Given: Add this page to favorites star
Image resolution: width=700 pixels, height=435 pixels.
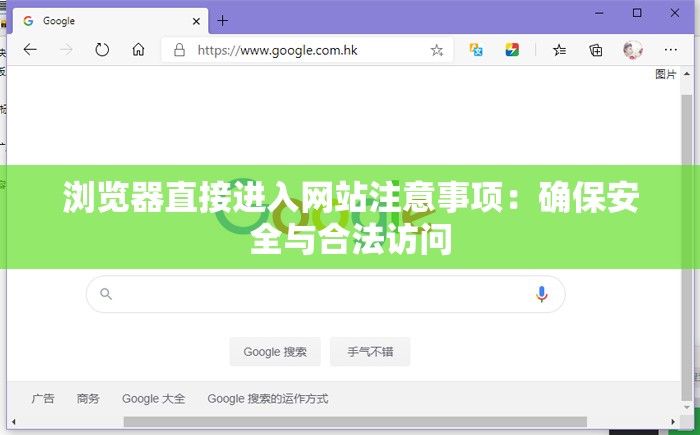Looking at the screenshot, I should tap(437, 50).
